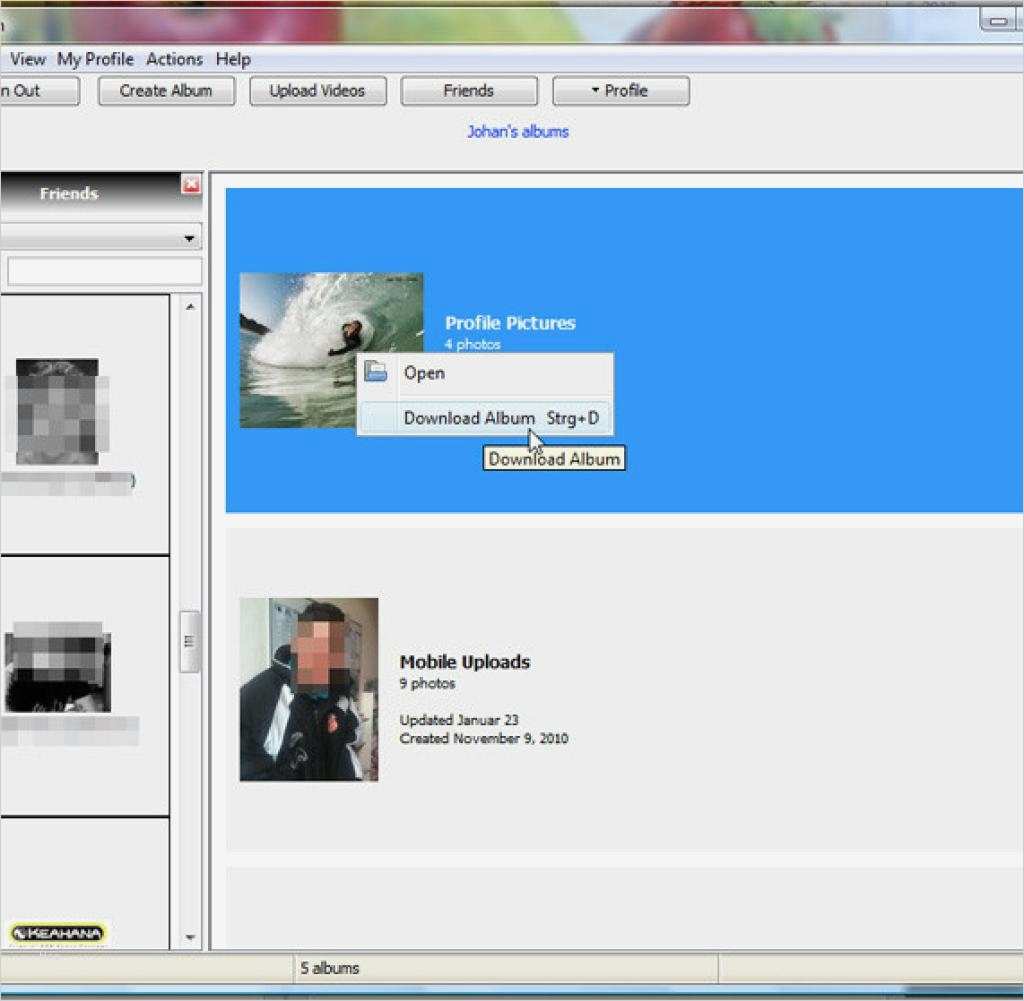Click the Profile Pictures album title
Screen dimensions: 1024x1001
click(x=510, y=323)
